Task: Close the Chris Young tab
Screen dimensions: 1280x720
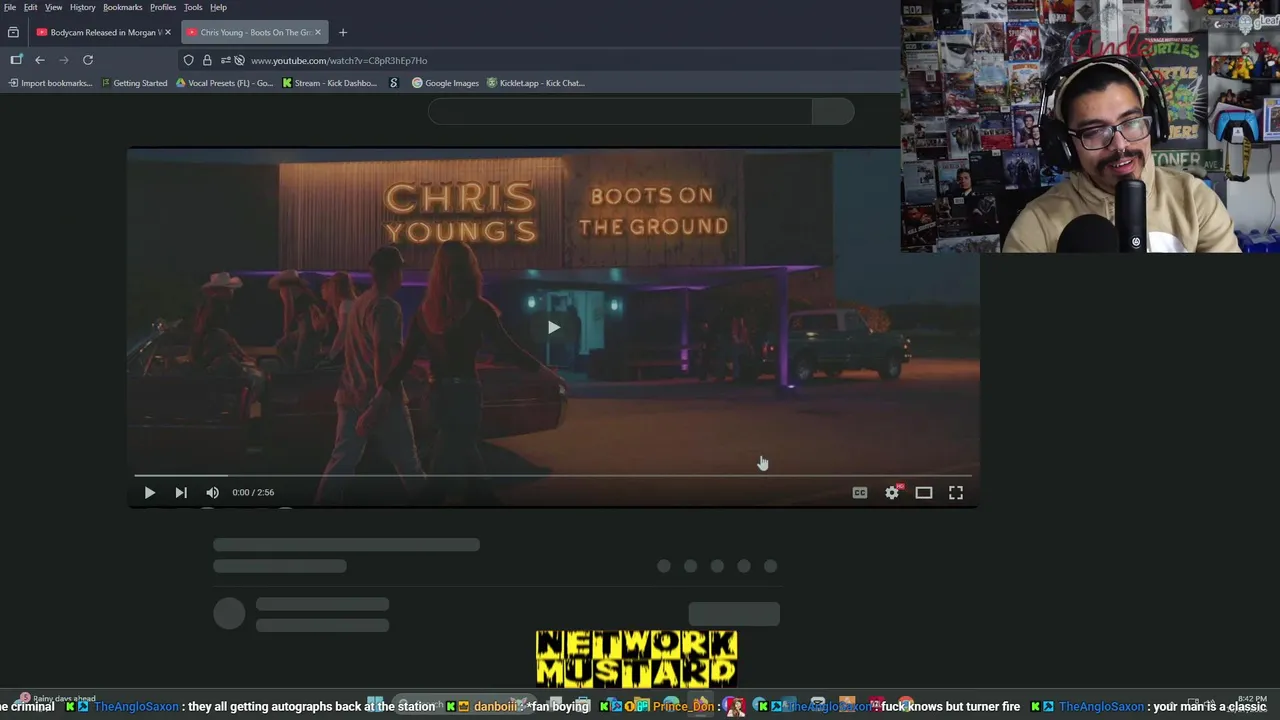Action: pos(318,32)
